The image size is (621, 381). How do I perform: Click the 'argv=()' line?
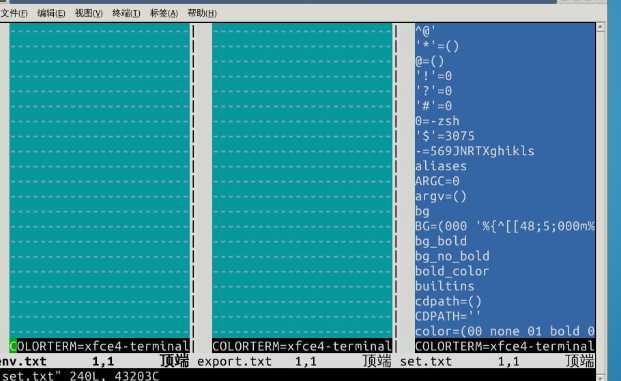point(441,196)
